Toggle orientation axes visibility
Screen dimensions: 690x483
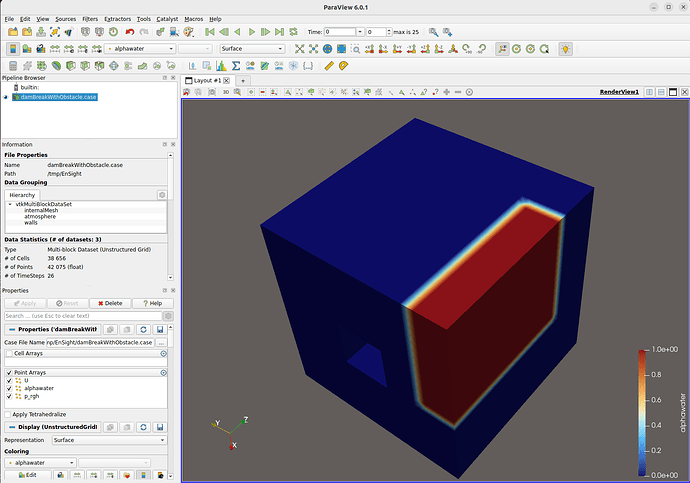502,49
